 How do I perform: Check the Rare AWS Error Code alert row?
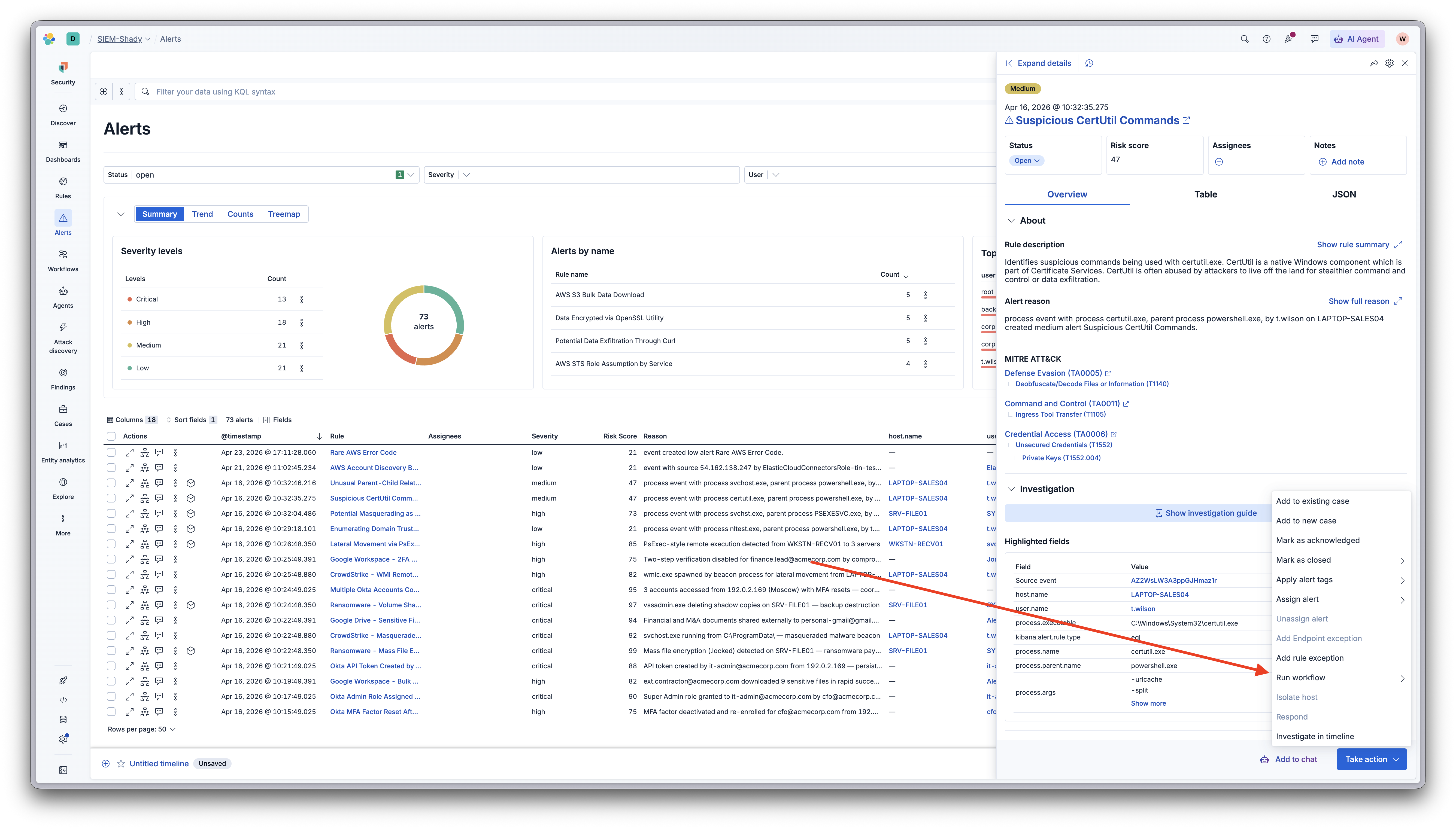tap(111, 453)
